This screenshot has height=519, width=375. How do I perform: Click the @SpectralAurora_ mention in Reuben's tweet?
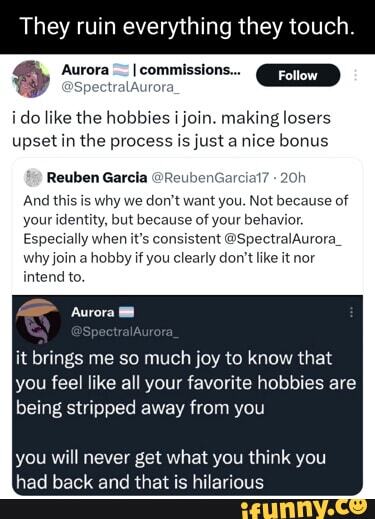(x=282, y=239)
